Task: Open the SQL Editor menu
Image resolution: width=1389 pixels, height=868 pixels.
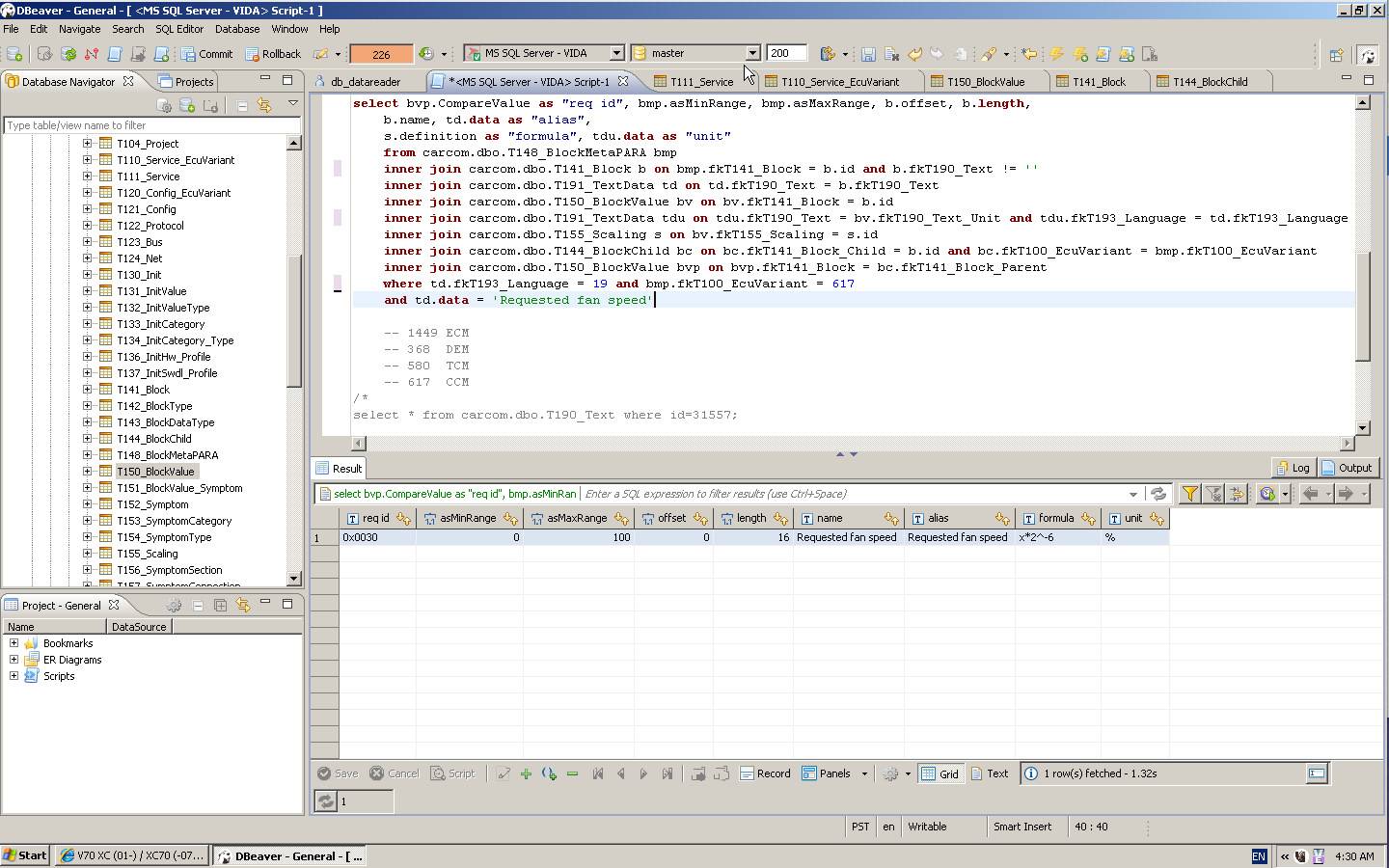Action: coord(179,29)
